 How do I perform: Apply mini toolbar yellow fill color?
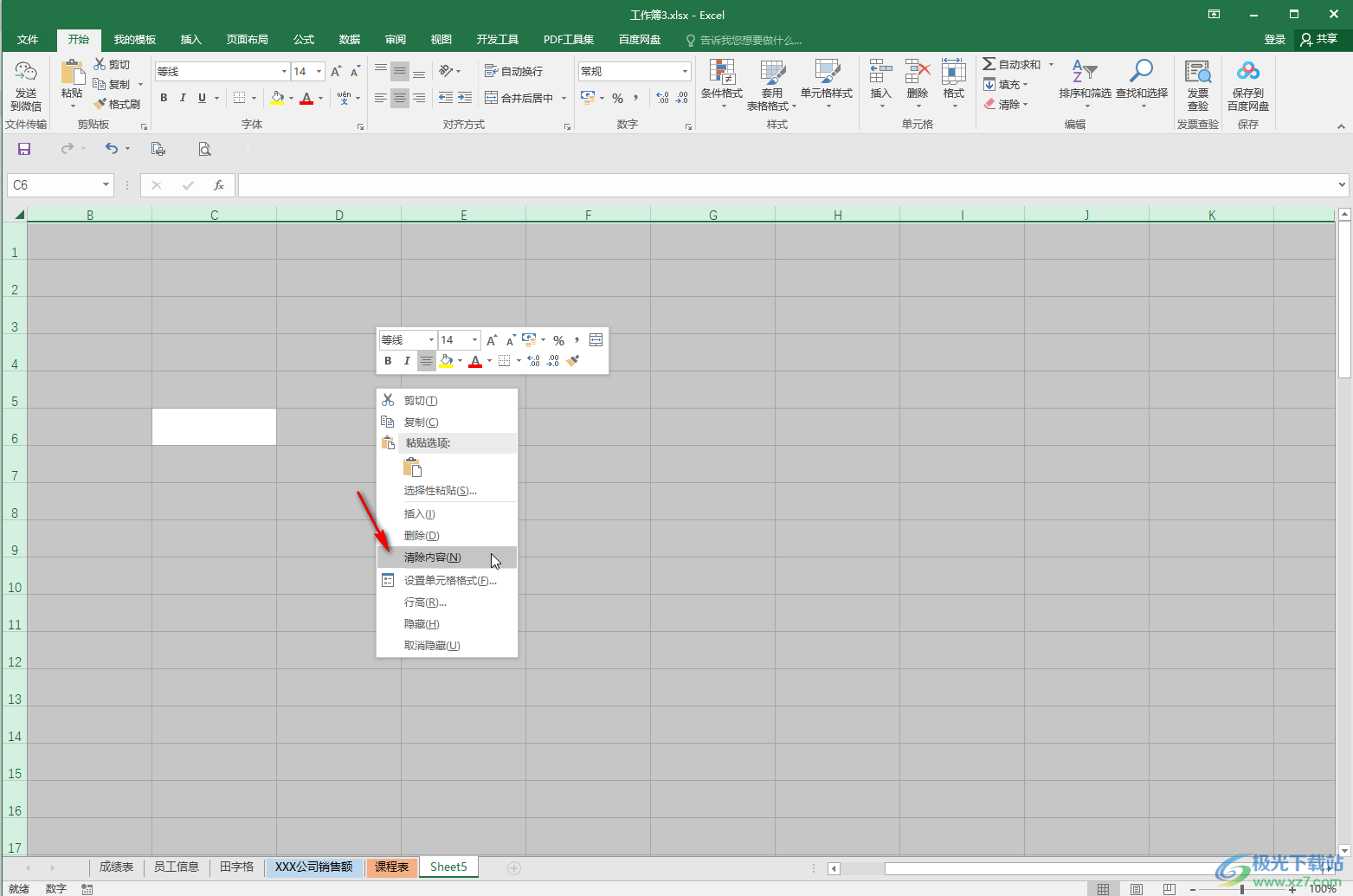tap(447, 361)
